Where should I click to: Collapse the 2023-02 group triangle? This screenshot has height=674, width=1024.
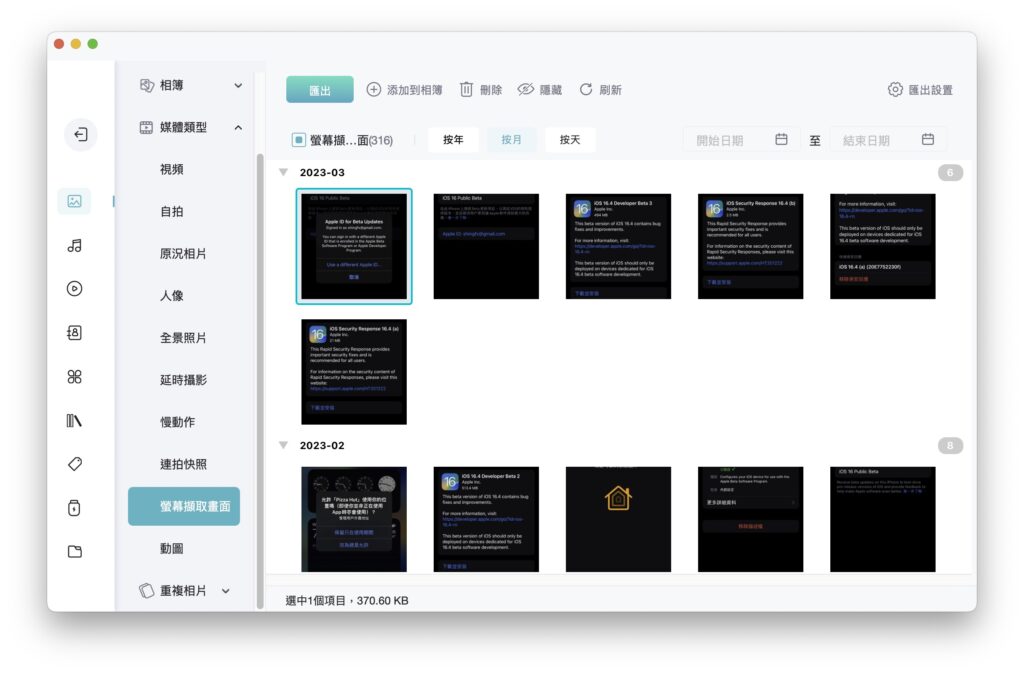(x=283, y=445)
